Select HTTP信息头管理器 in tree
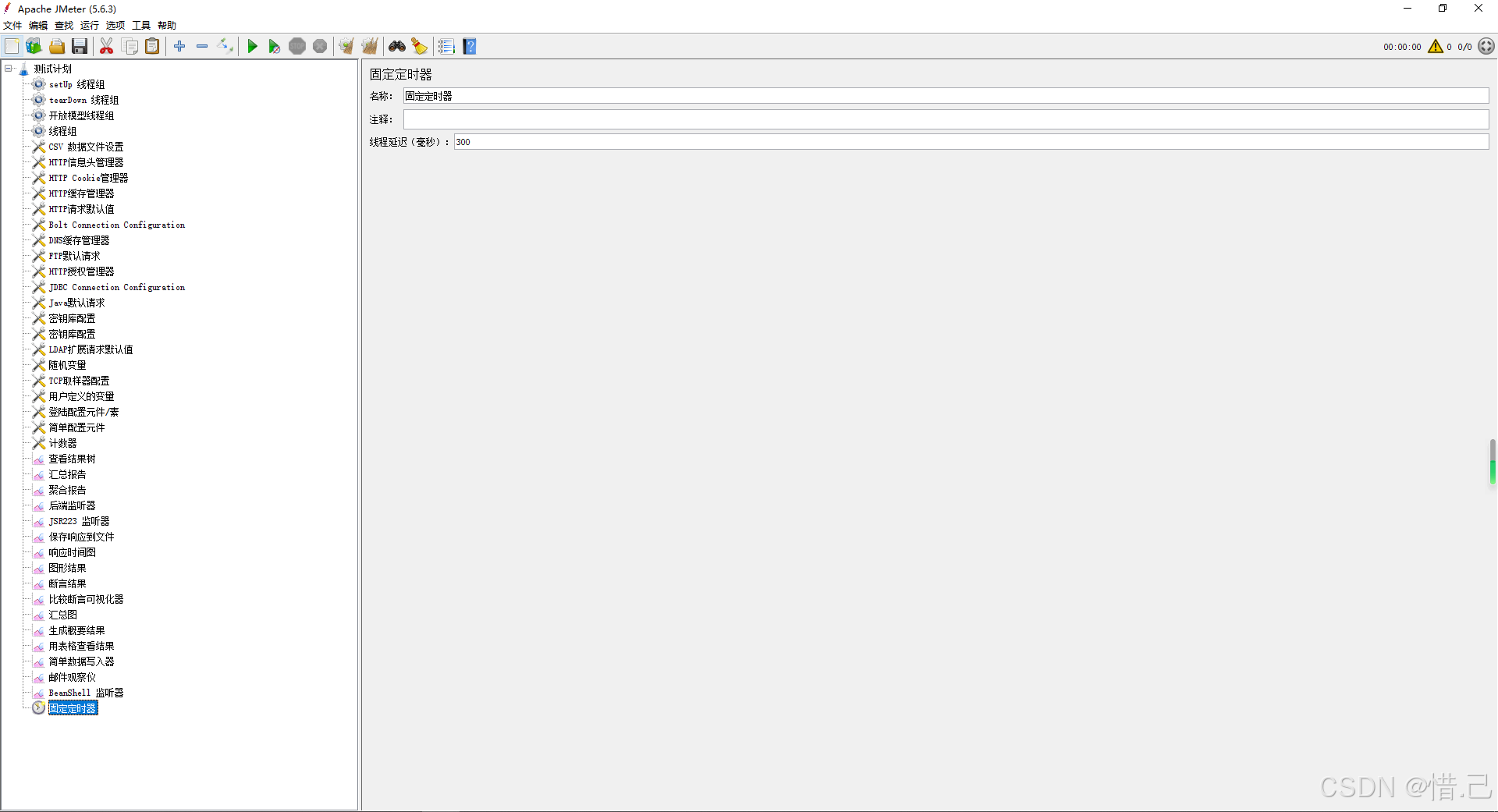This screenshot has height=812, width=1498. [86, 162]
